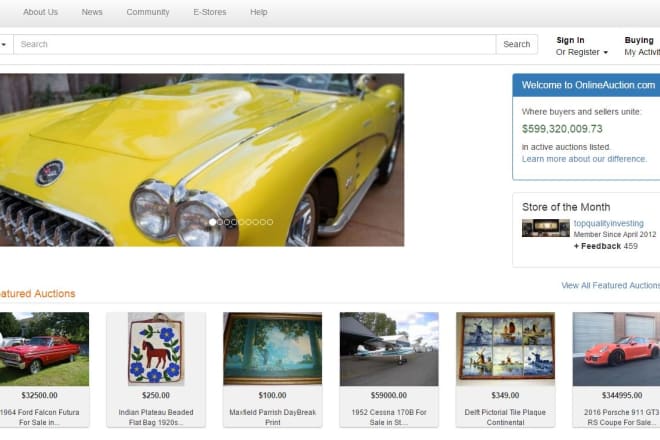The width and height of the screenshot is (660, 440).
Task: Open the About Us menu item
Action: click(40, 12)
